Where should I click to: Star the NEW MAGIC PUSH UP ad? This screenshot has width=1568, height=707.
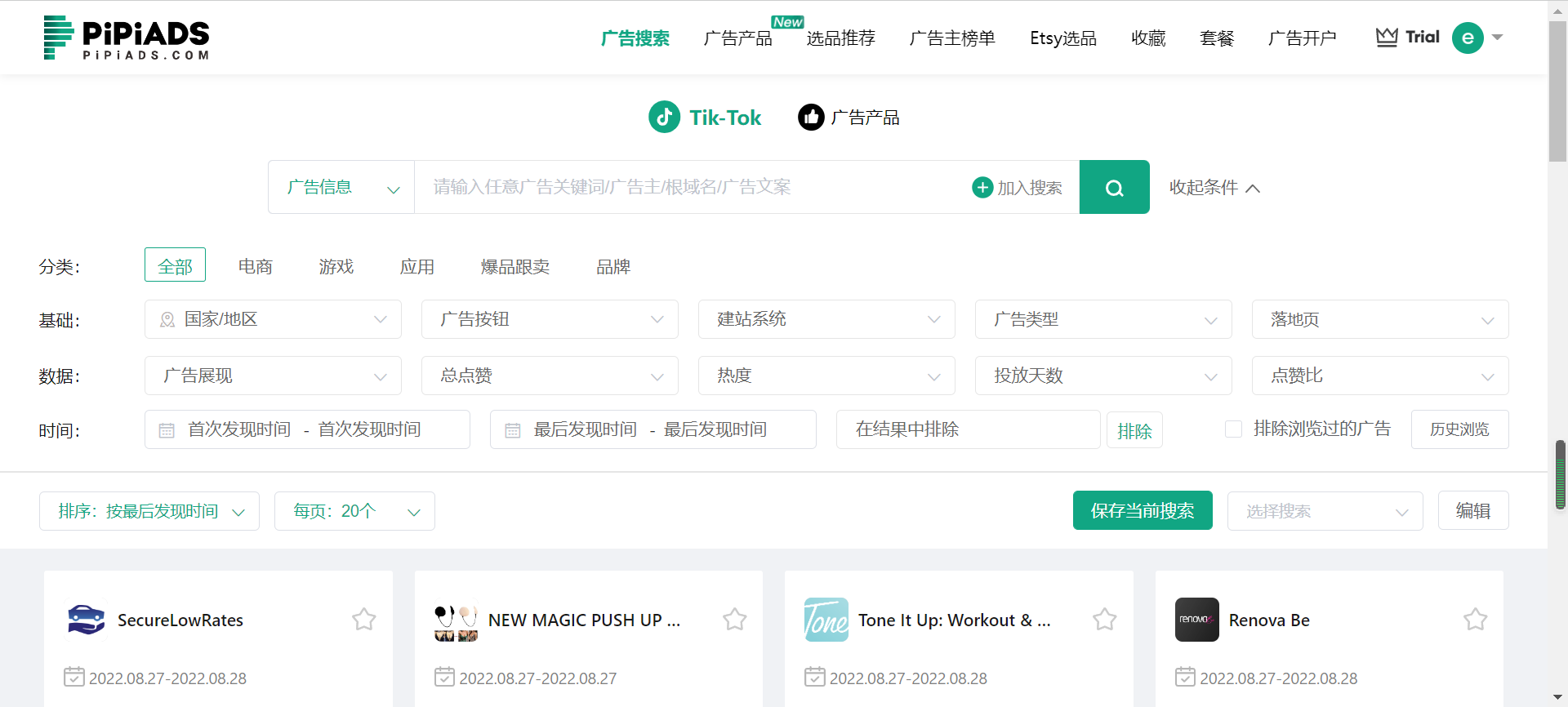tap(735, 620)
